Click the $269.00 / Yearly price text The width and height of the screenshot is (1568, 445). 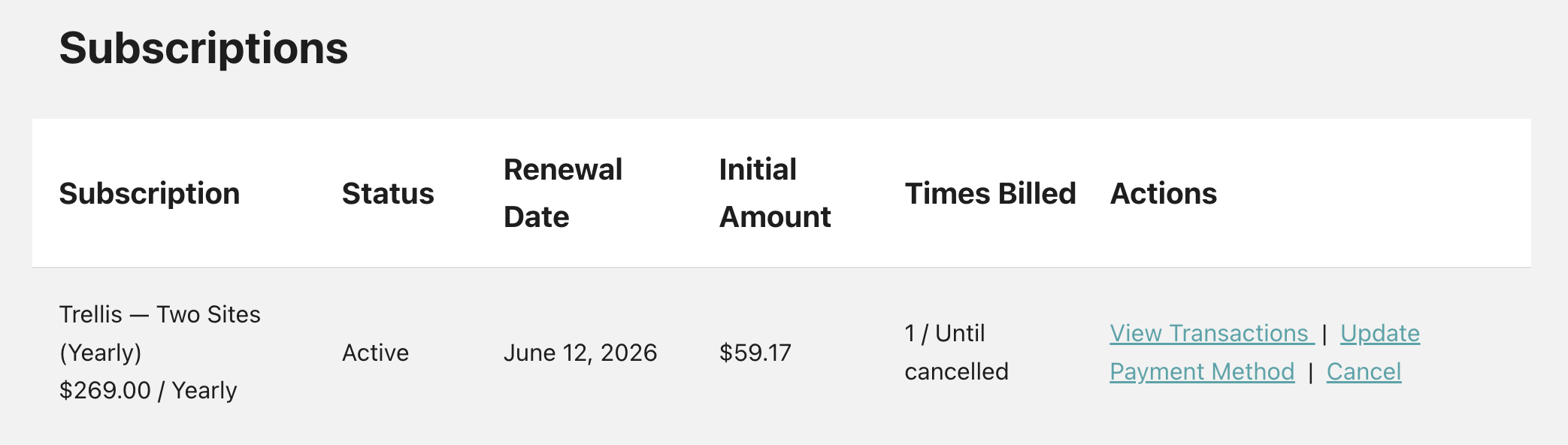[x=148, y=390]
